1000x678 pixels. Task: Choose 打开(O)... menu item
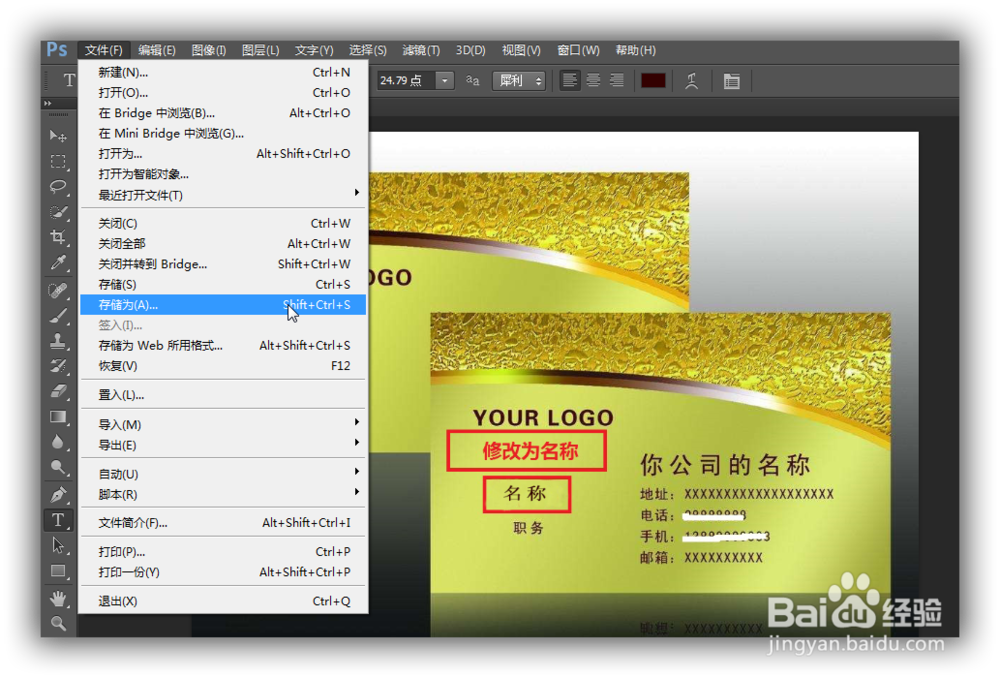tap(223, 92)
